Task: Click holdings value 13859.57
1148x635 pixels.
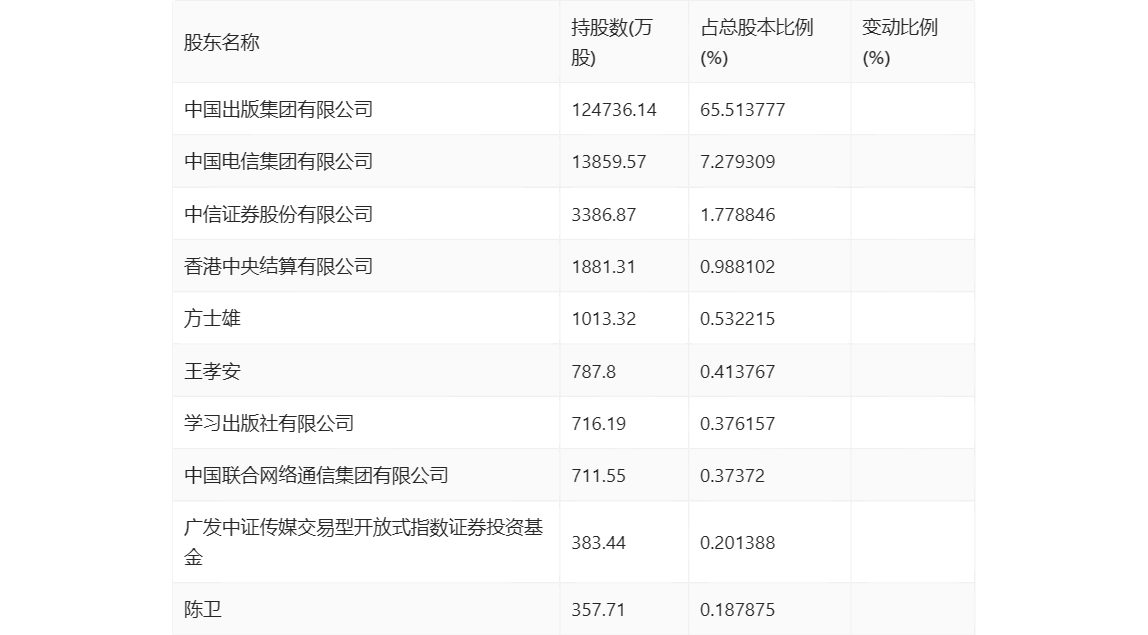Action: [609, 162]
